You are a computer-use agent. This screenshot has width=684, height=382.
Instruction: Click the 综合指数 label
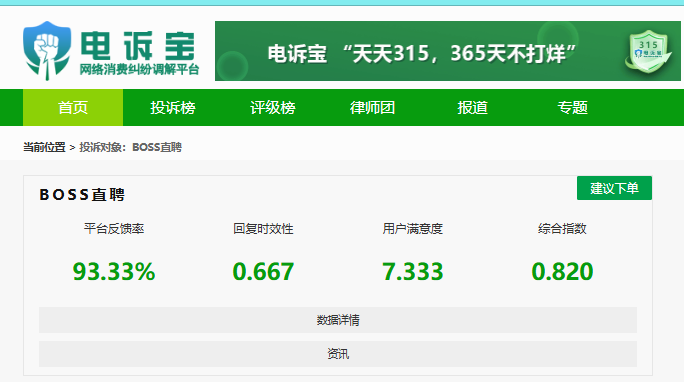[x=562, y=229]
